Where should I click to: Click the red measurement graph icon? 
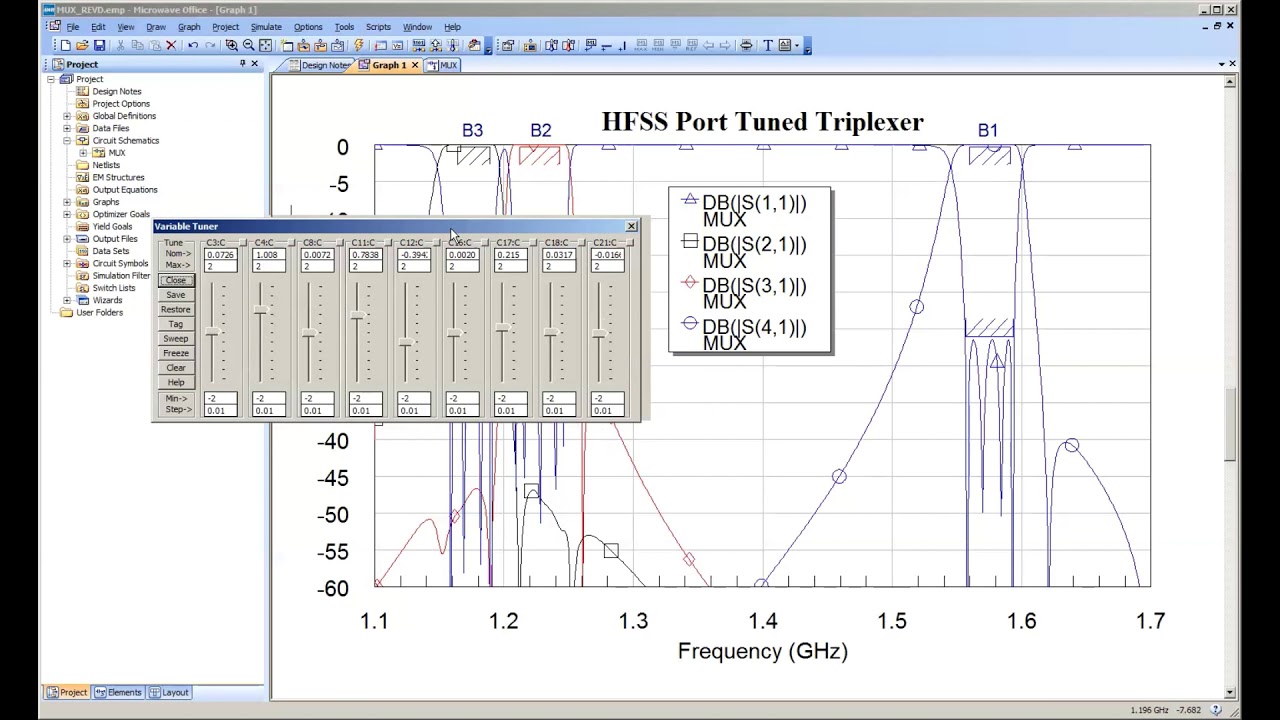569,45
